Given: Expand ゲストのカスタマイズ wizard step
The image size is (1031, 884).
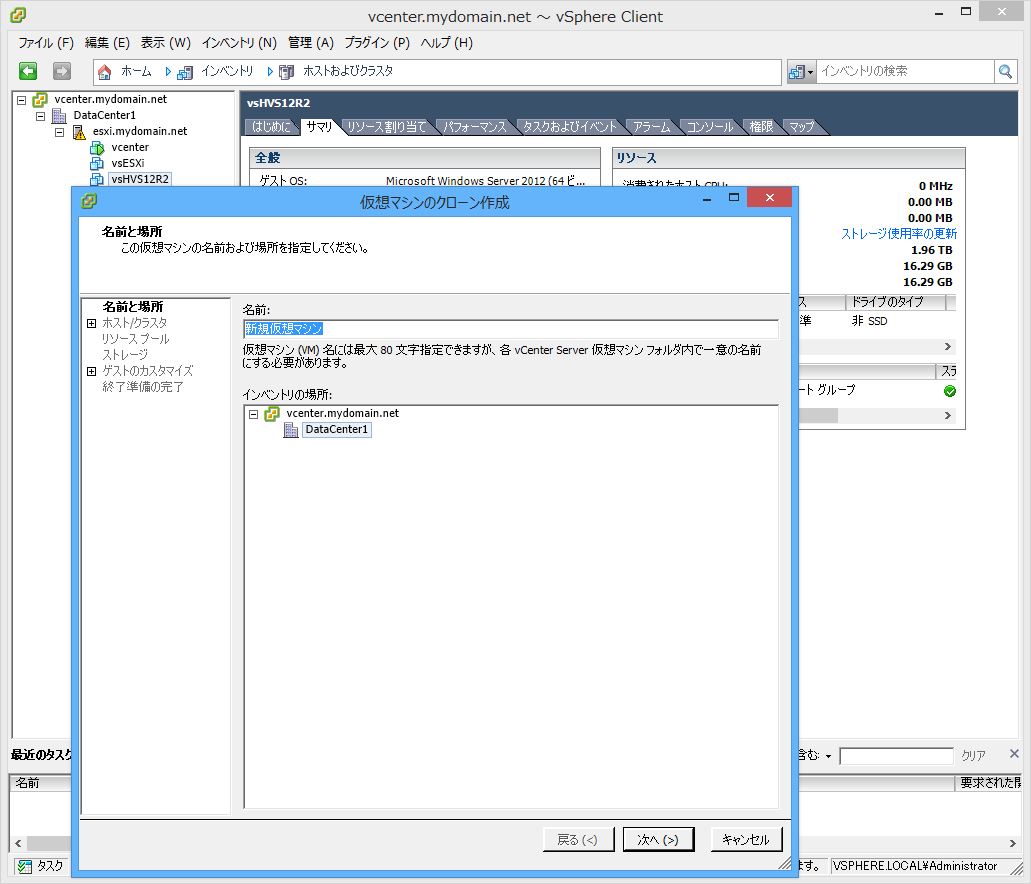Looking at the screenshot, I should (x=91, y=371).
